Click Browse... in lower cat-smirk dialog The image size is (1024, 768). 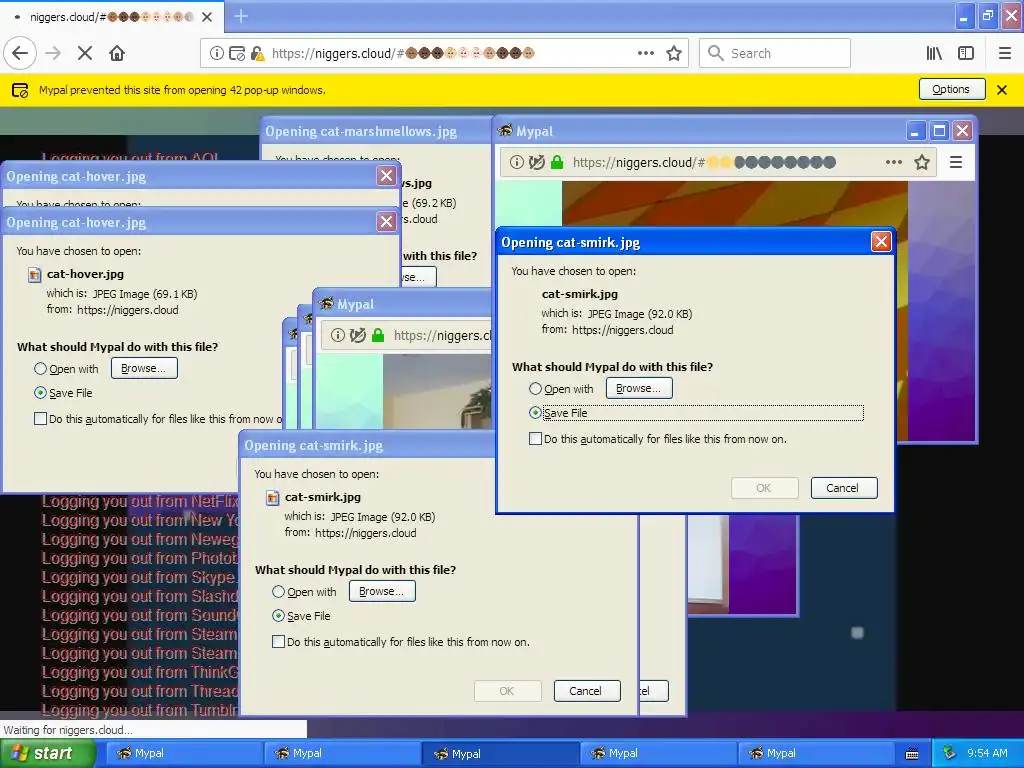tap(382, 591)
